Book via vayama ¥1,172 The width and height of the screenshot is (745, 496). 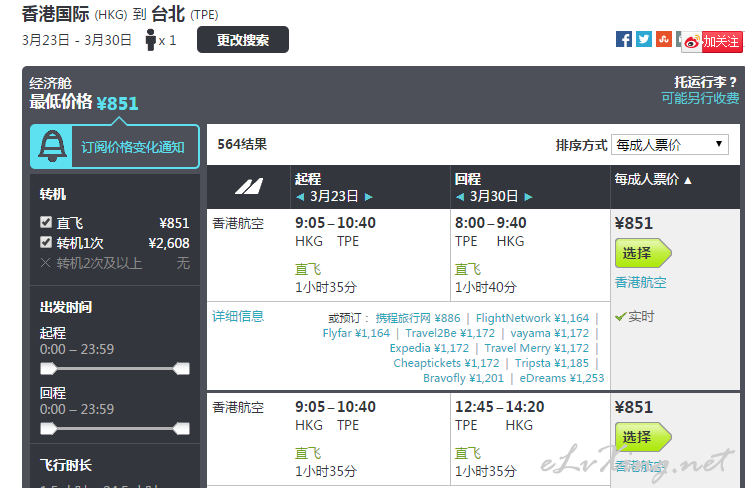pos(550,333)
